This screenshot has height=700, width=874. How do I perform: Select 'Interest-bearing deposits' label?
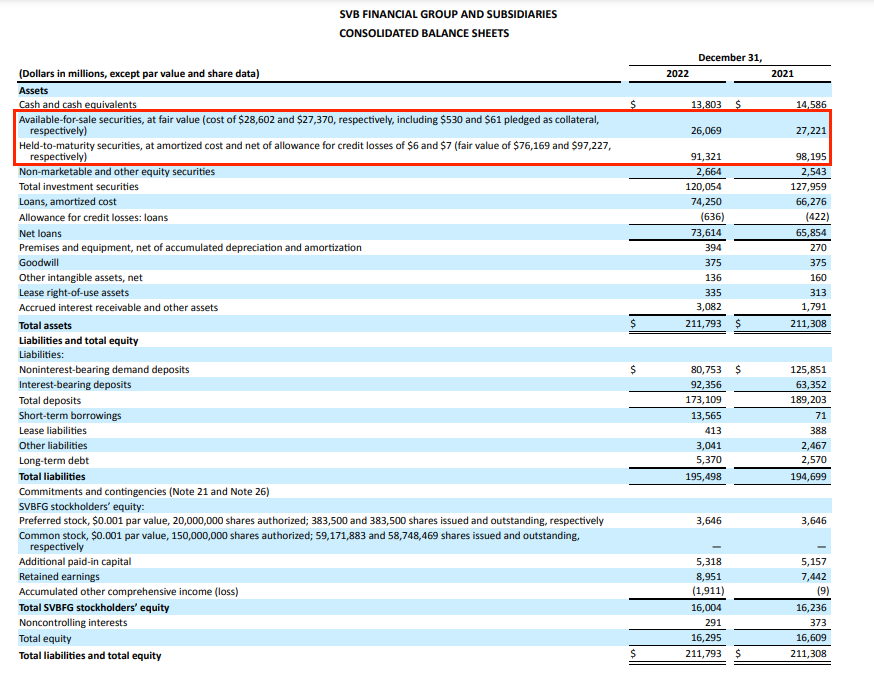click(x=75, y=385)
